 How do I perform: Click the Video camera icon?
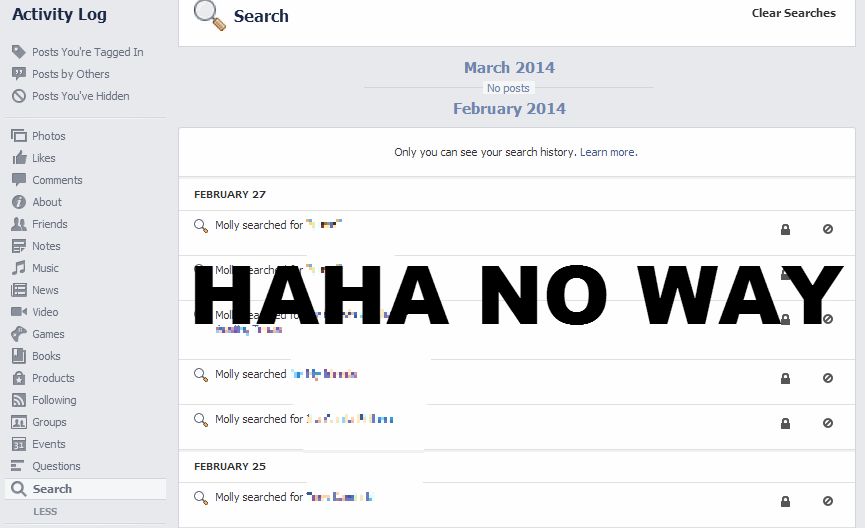click(19, 312)
